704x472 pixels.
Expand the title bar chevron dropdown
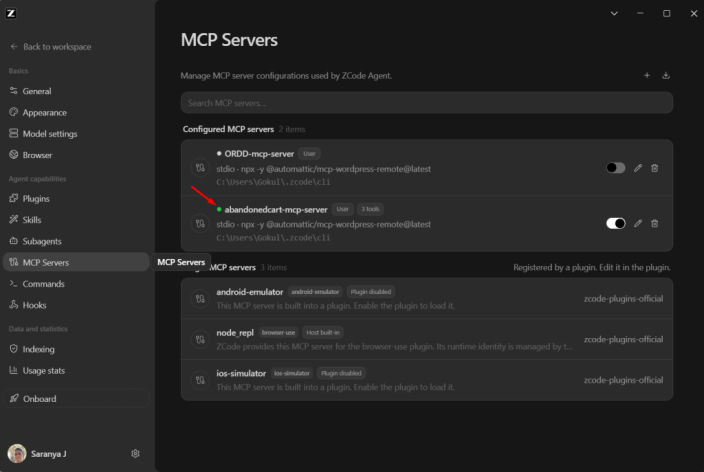(614, 13)
